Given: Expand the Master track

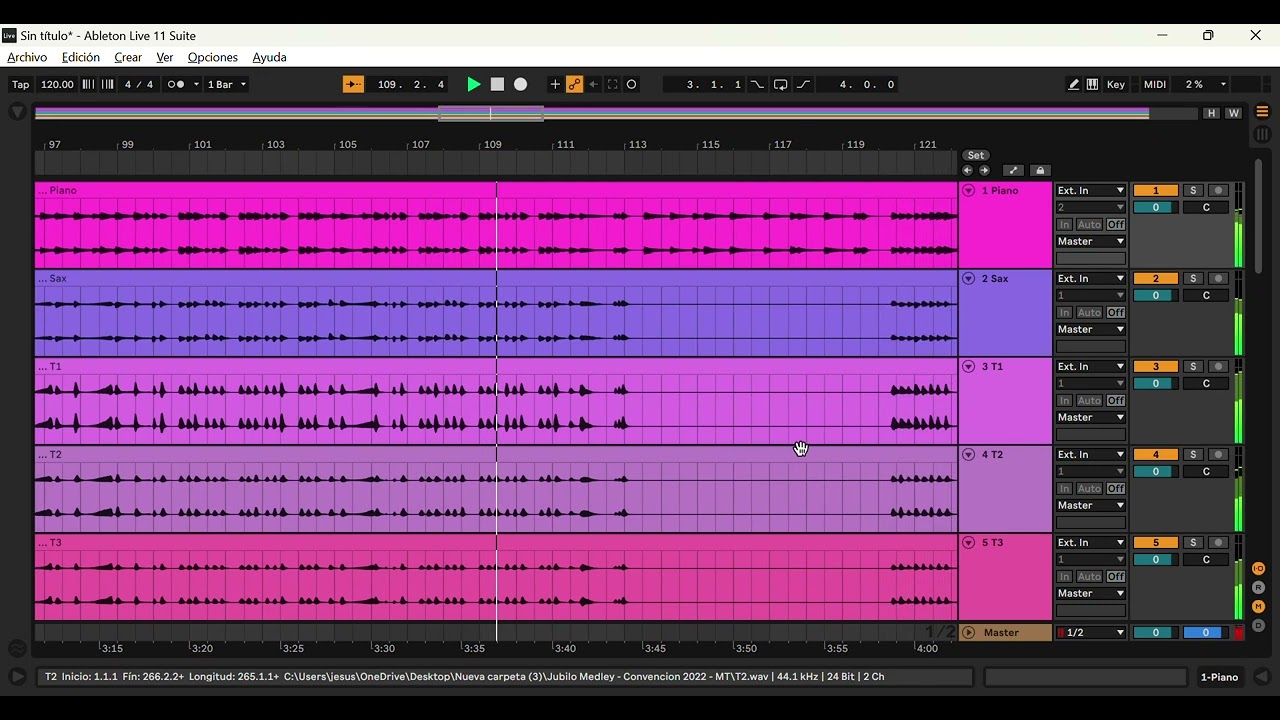Looking at the screenshot, I should coord(968,632).
